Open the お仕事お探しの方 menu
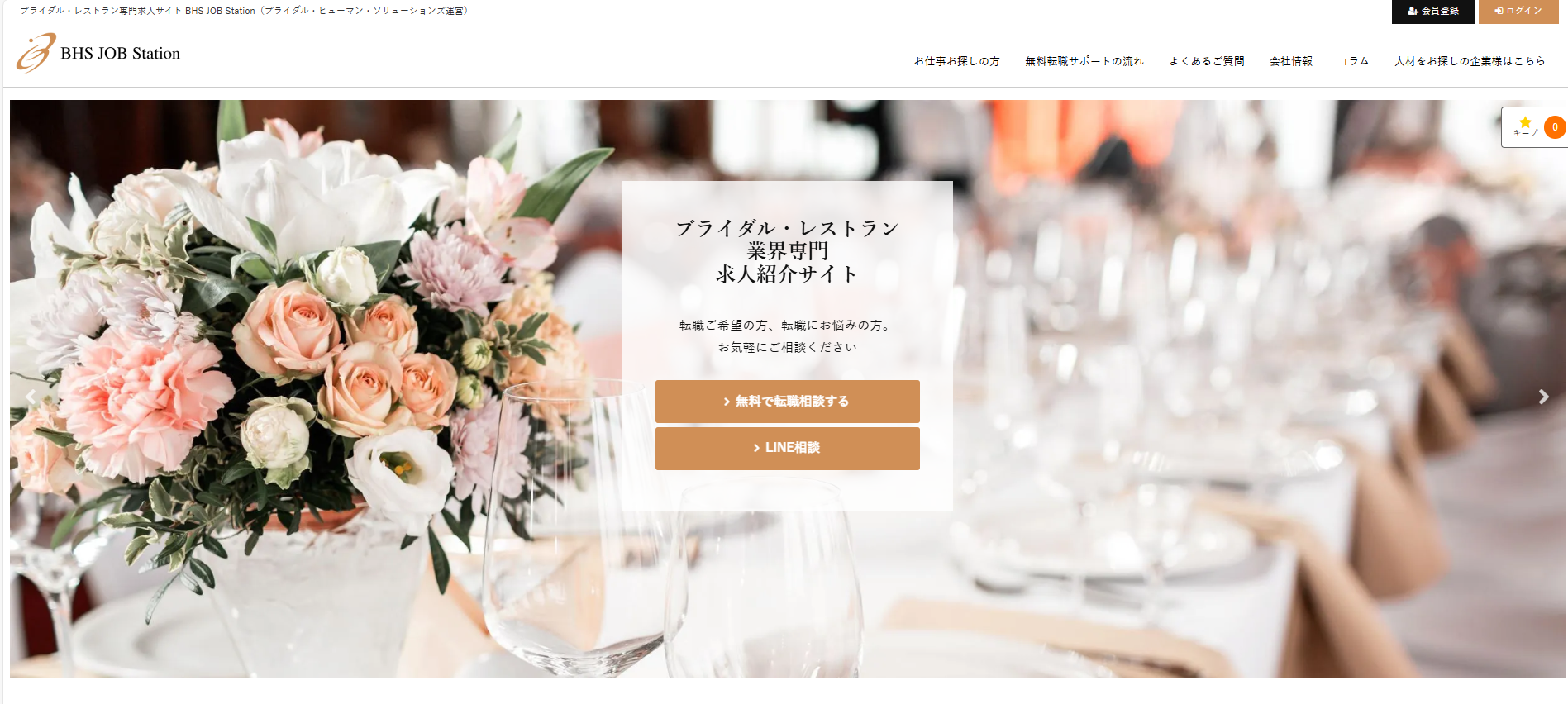The width and height of the screenshot is (1568, 704). point(956,61)
